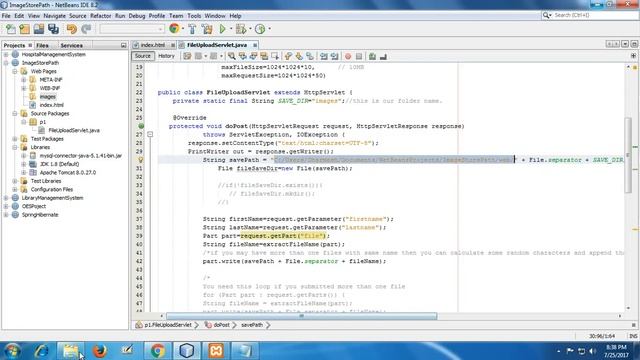Expand the HospitalManagementSystem project node
The image size is (640, 360).
point(6,54)
